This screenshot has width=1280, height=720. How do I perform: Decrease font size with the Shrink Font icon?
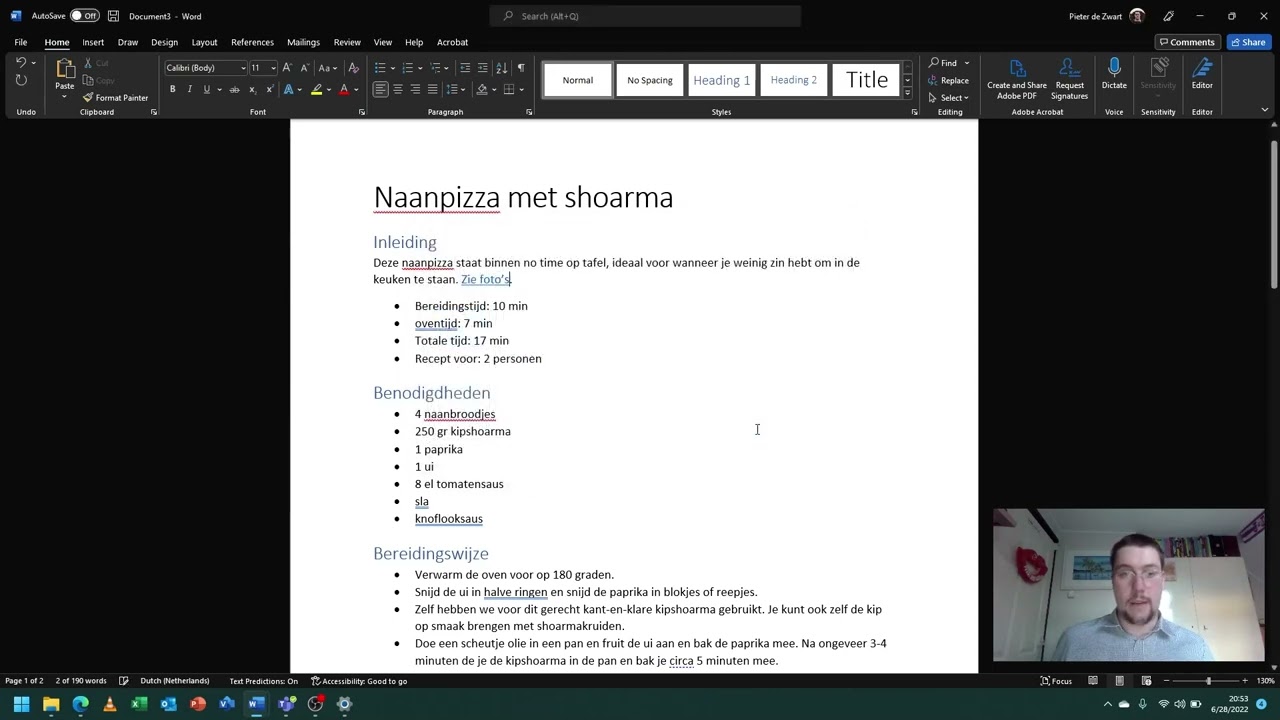click(x=303, y=67)
